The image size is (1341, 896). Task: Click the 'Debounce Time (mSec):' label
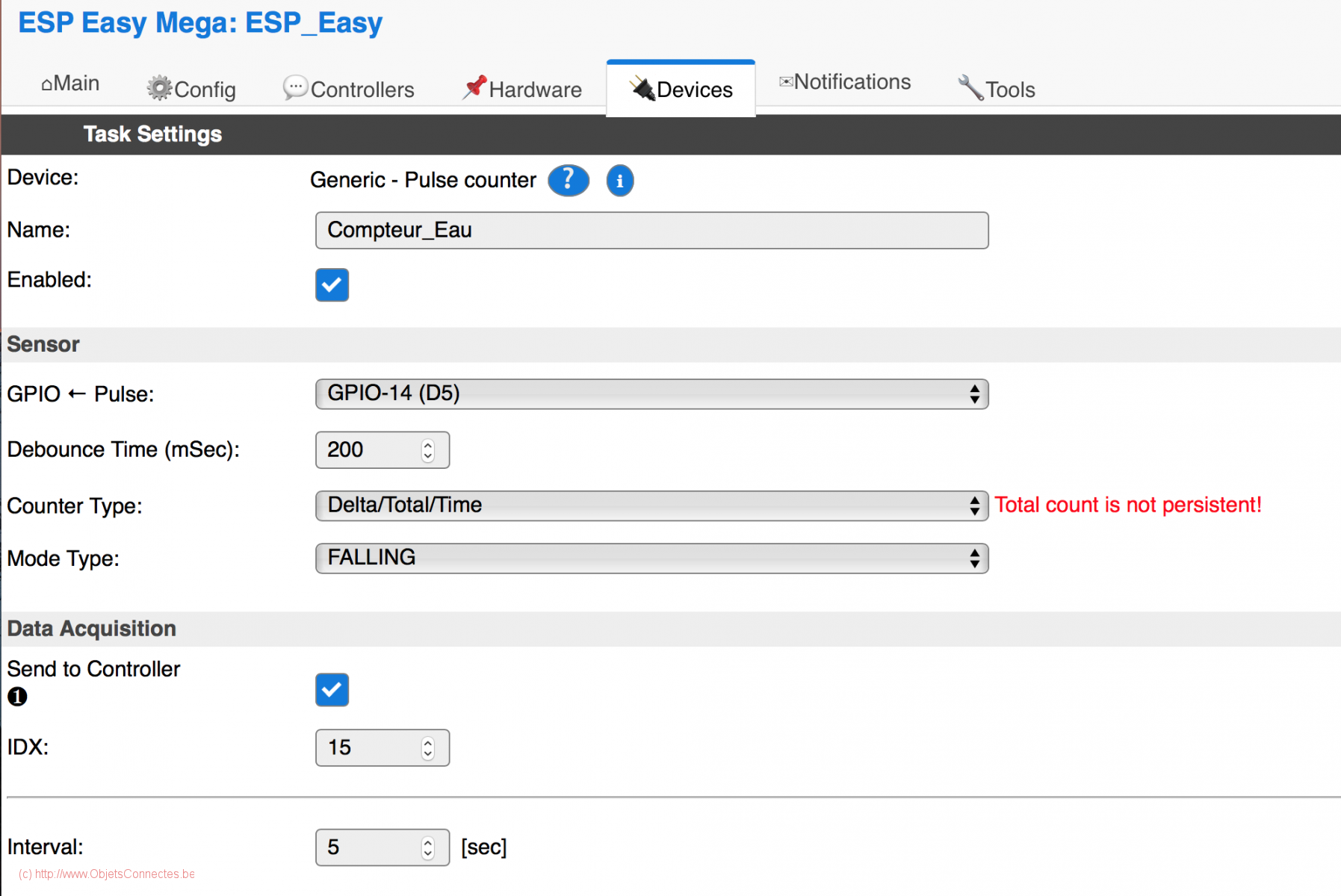coord(123,449)
